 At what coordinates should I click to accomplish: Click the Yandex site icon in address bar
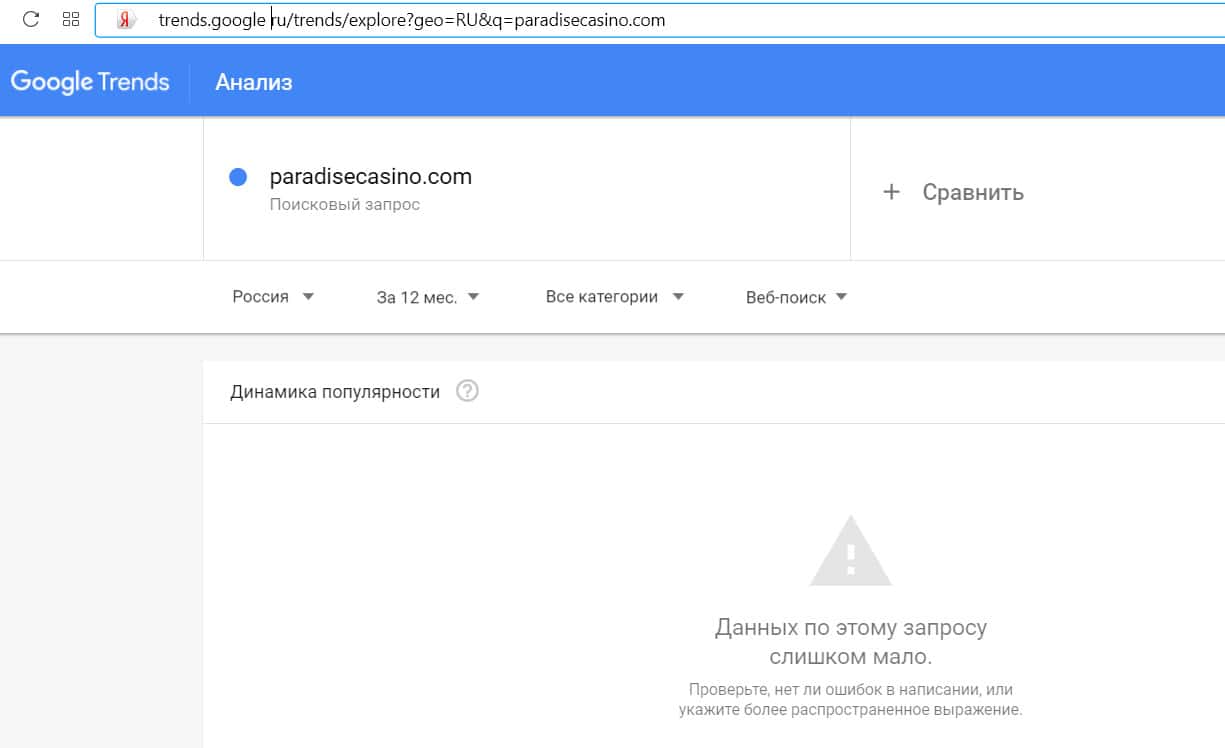tap(126, 20)
